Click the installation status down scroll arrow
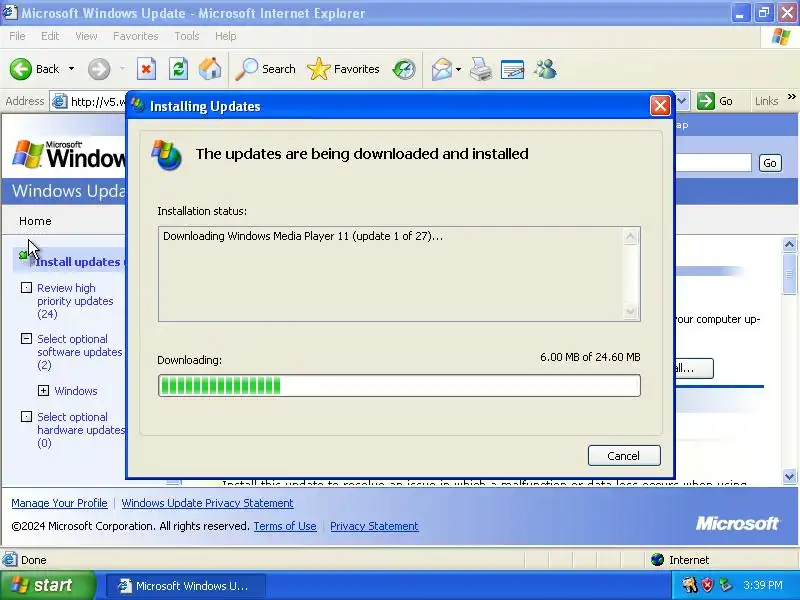 [x=631, y=311]
